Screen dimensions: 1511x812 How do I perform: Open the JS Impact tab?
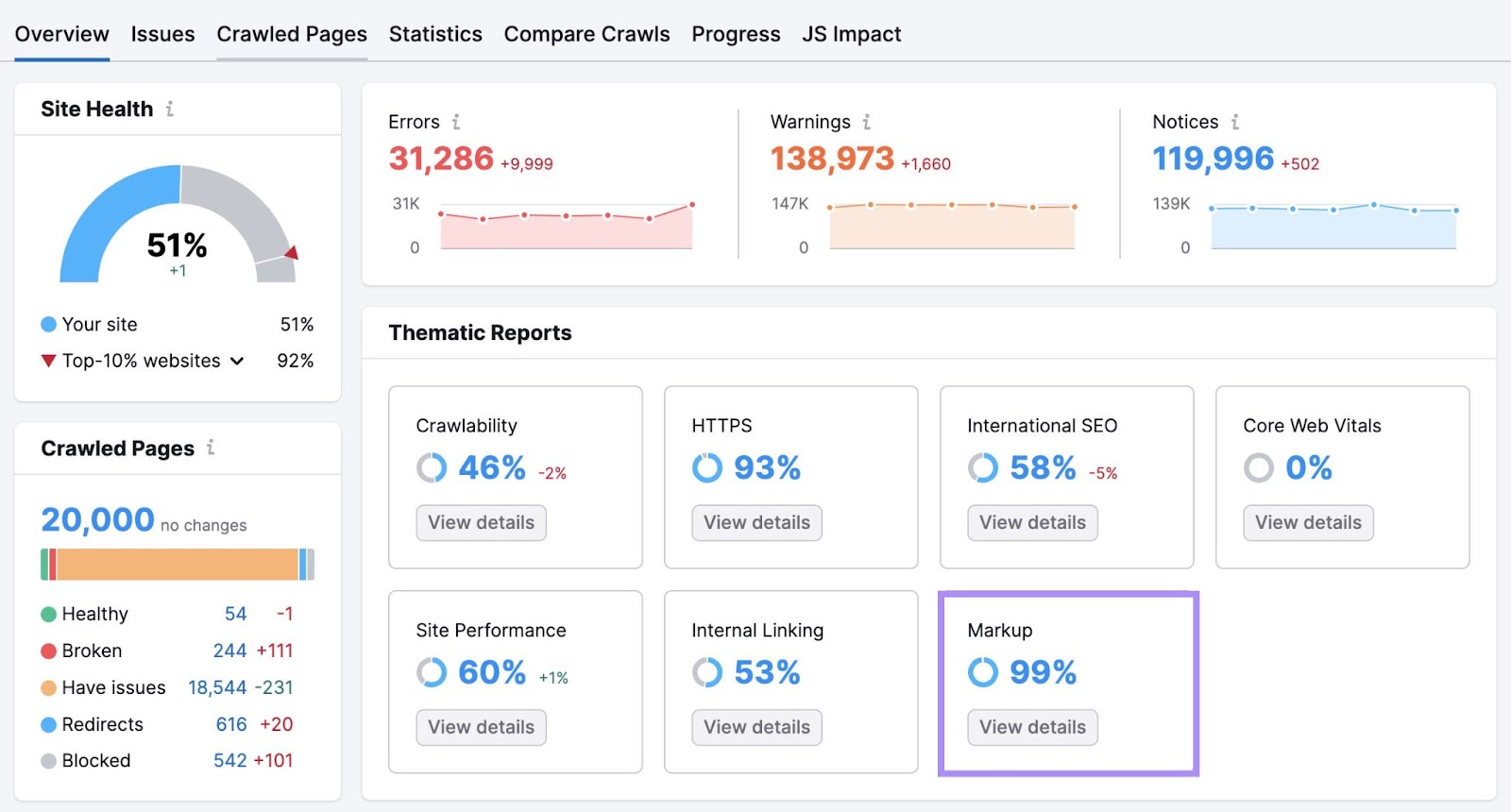tap(851, 34)
